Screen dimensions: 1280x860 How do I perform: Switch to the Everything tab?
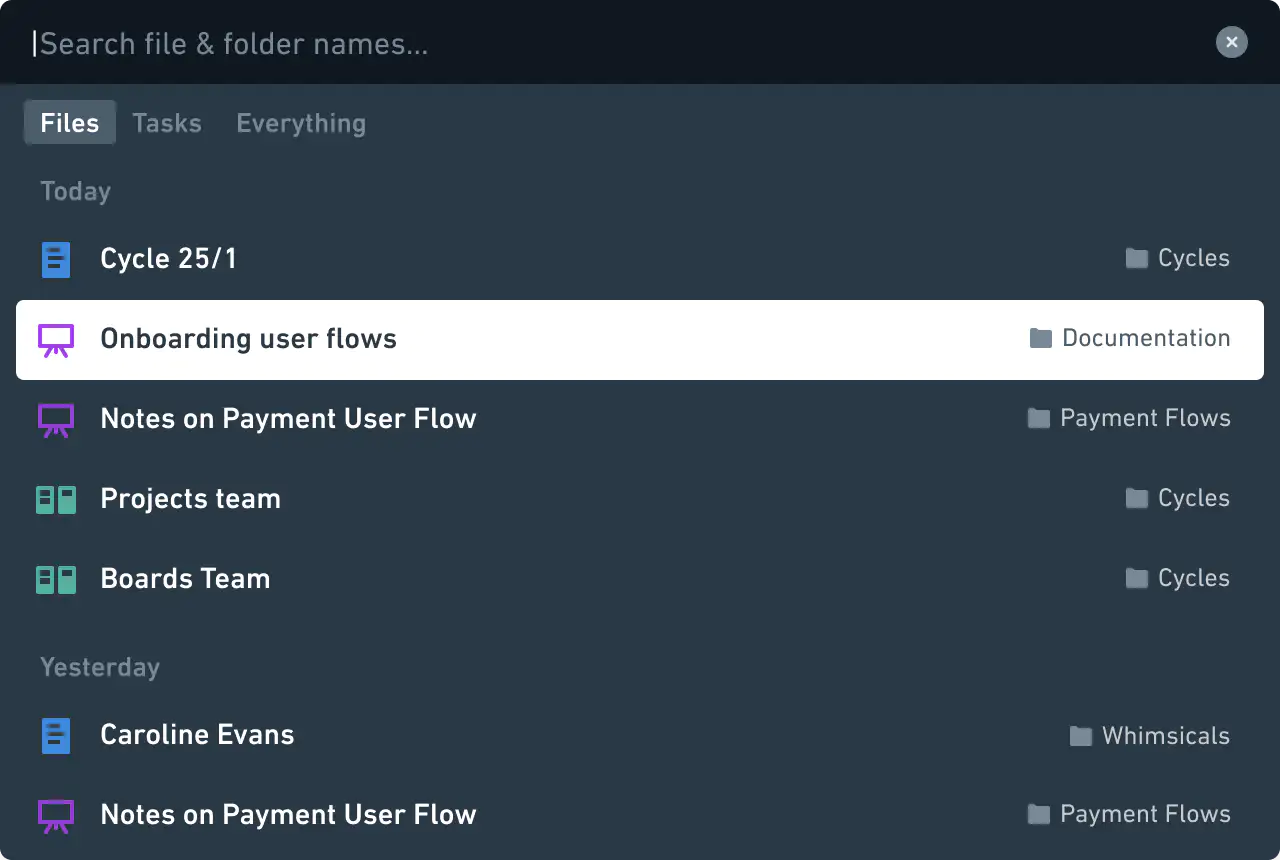click(x=301, y=123)
